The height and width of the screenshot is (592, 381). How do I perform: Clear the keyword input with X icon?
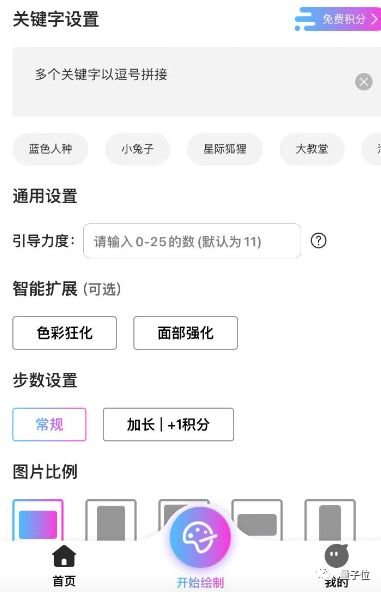[x=364, y=82]
